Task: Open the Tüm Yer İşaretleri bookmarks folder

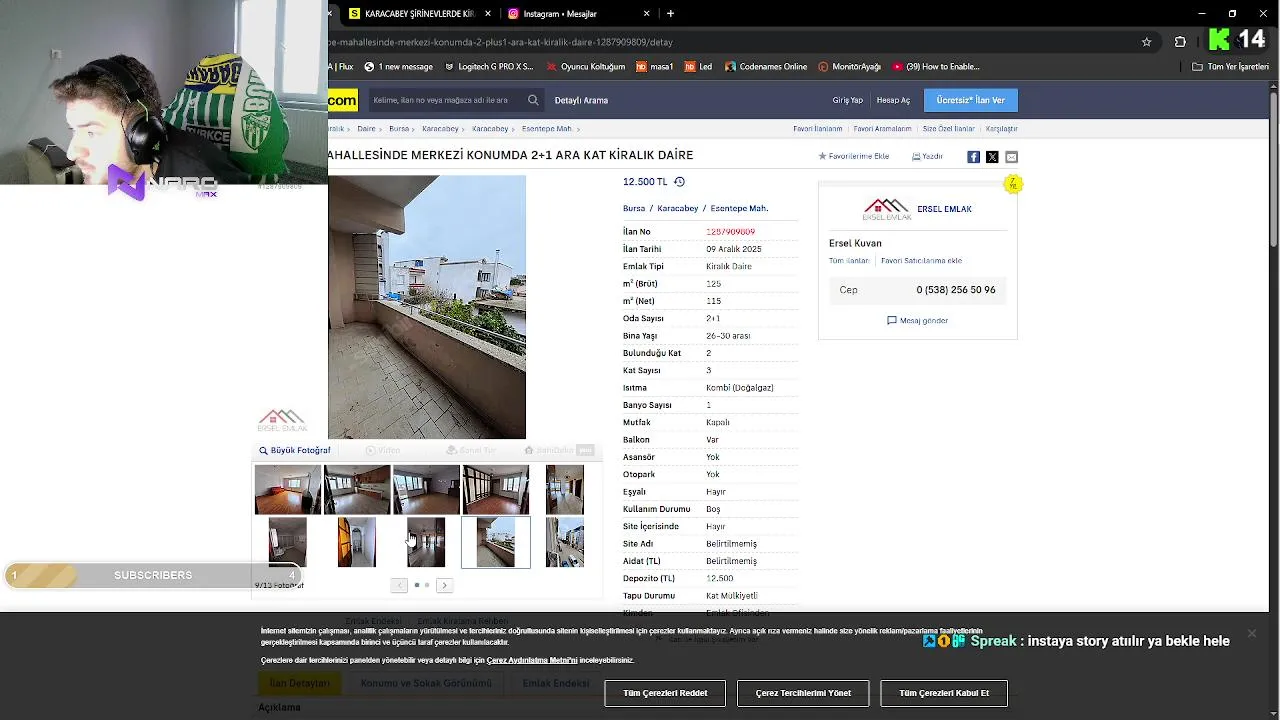Action: [1231, 67]
